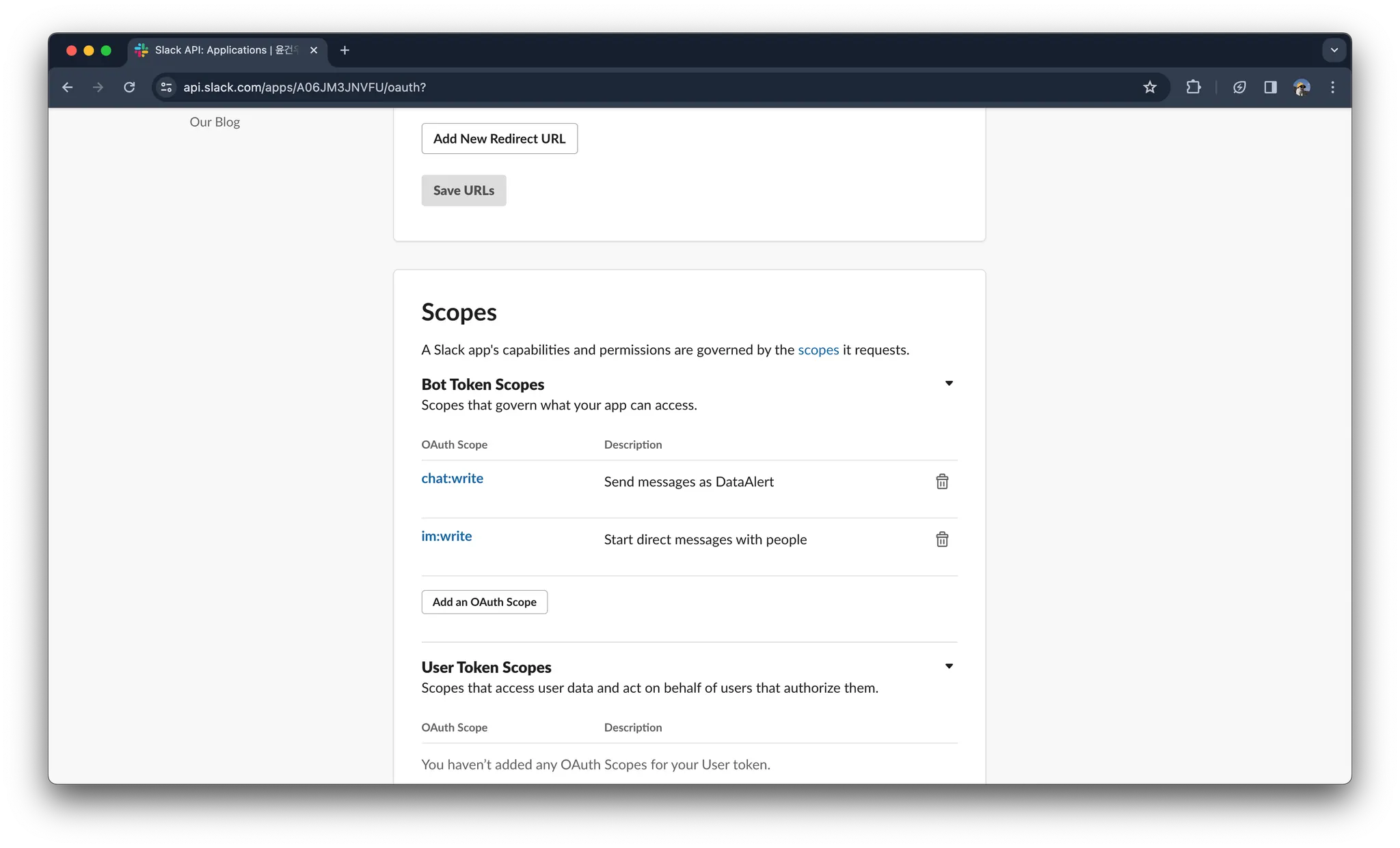Open a new browser tab
Image resolution: width=1400 pixels, height=848 pixels.
tap(345, 50)
